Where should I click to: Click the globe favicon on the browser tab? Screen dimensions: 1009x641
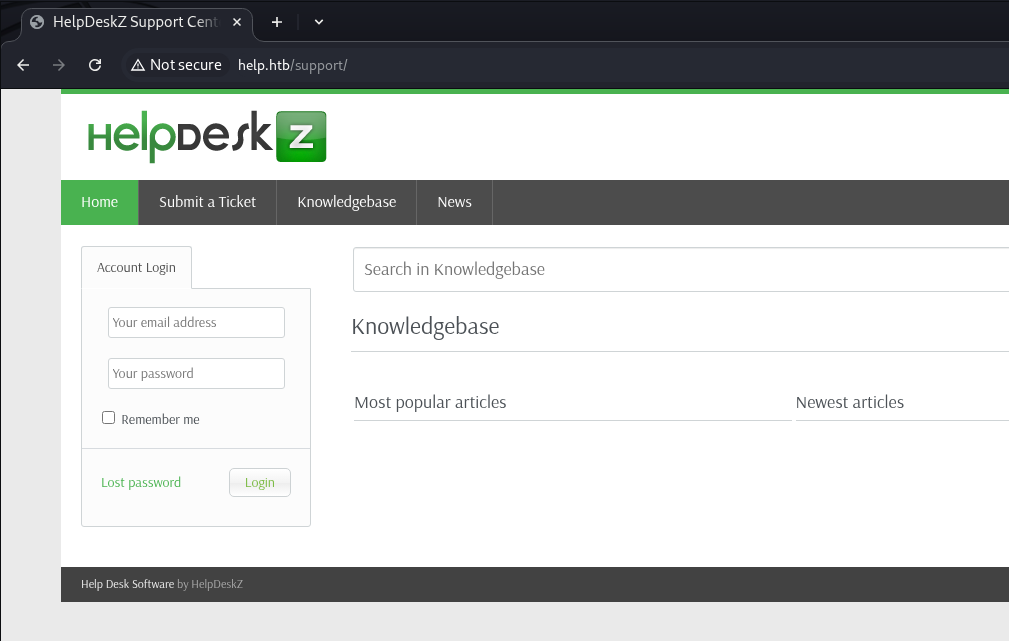click(38, 22)
